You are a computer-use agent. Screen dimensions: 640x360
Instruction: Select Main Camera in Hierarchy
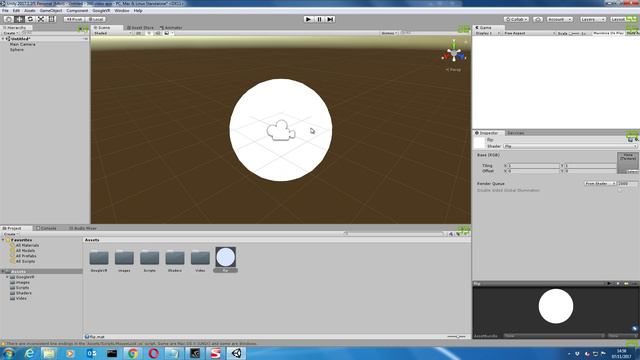click(22, 44)
